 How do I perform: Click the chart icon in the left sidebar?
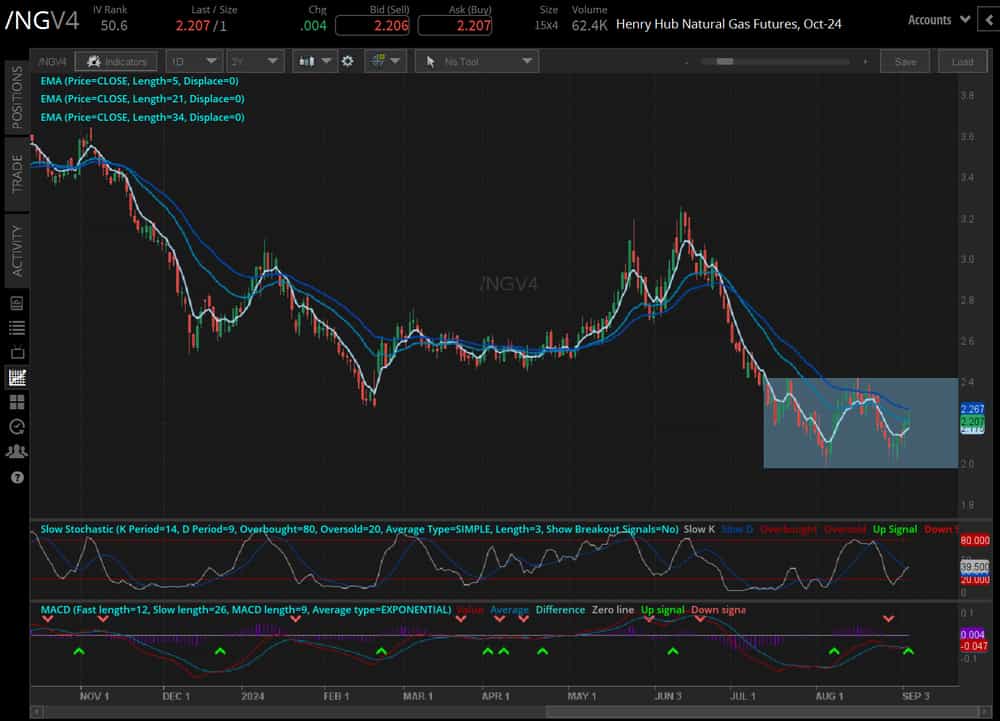point(14,377)
